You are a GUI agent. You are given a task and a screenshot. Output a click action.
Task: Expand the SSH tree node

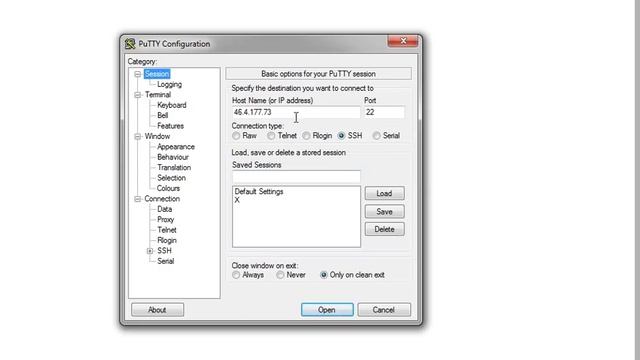click(x=150, y=251)
